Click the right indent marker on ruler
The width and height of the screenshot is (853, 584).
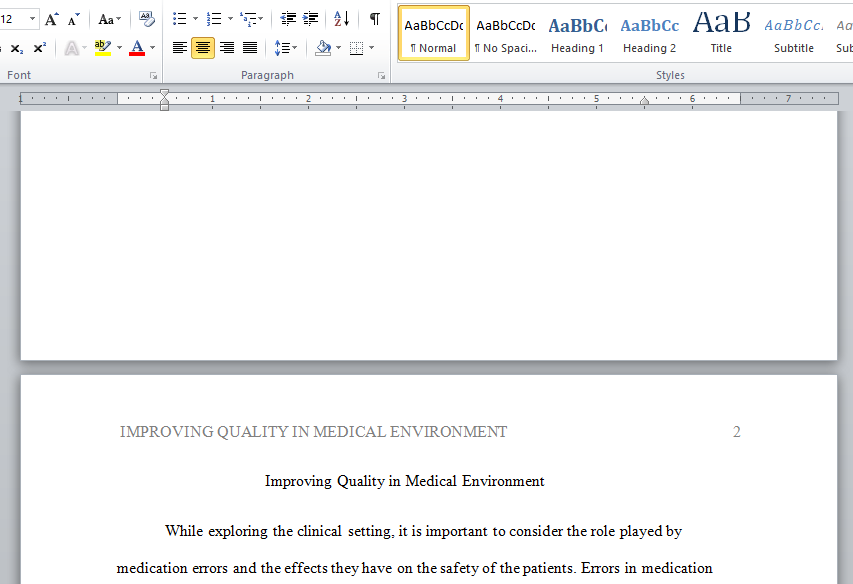[x=645, y=101]
